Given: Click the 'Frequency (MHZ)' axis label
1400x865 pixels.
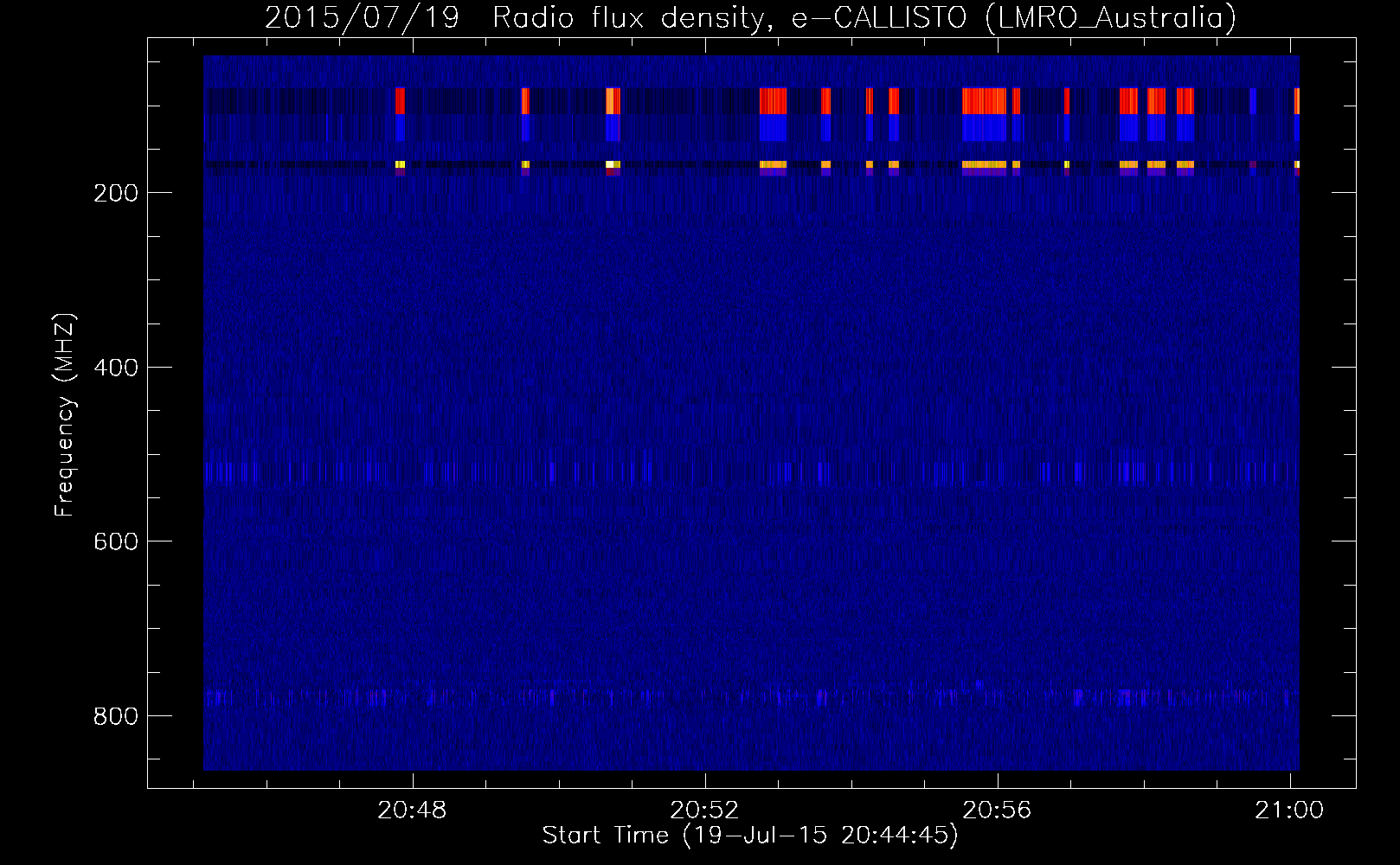Looking at the screenshot, I should click(x=65, y=415).
